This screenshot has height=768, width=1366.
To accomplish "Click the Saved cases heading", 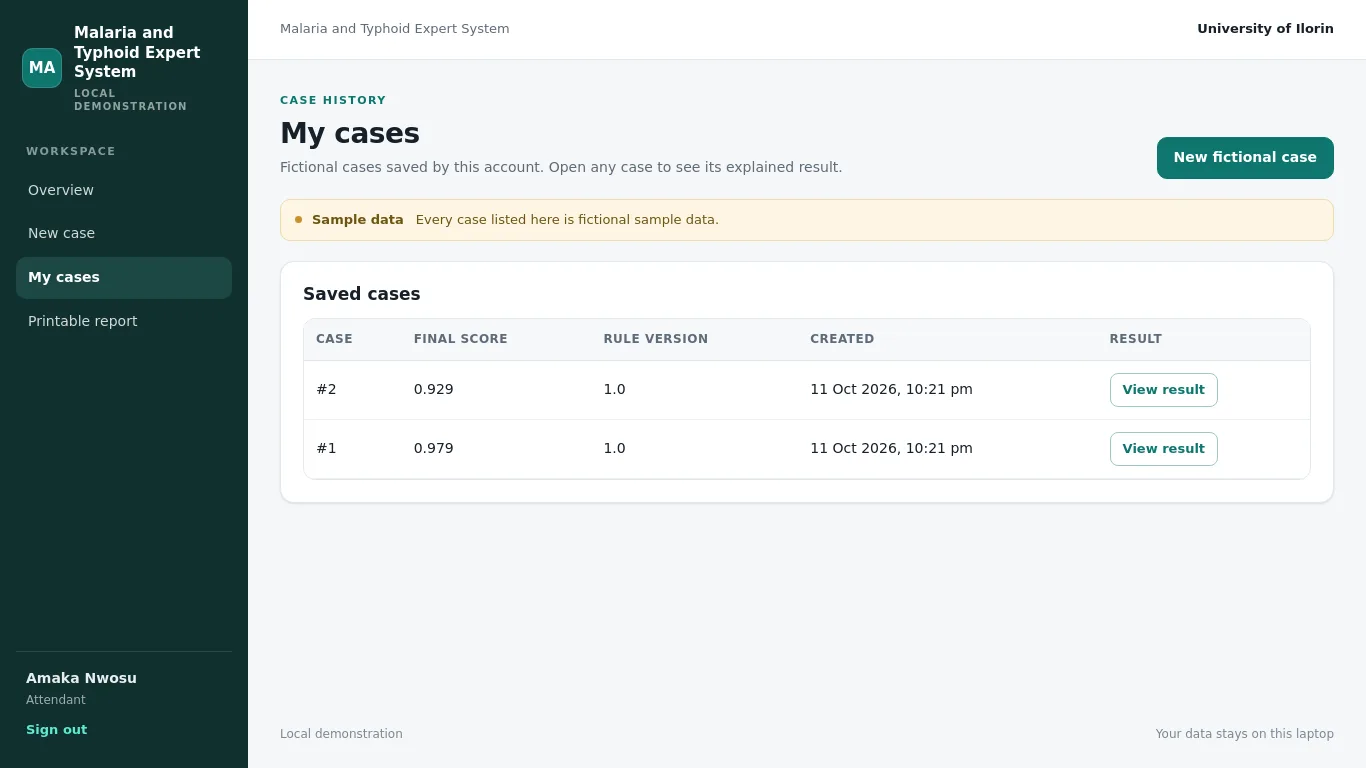I will (362, 294).
